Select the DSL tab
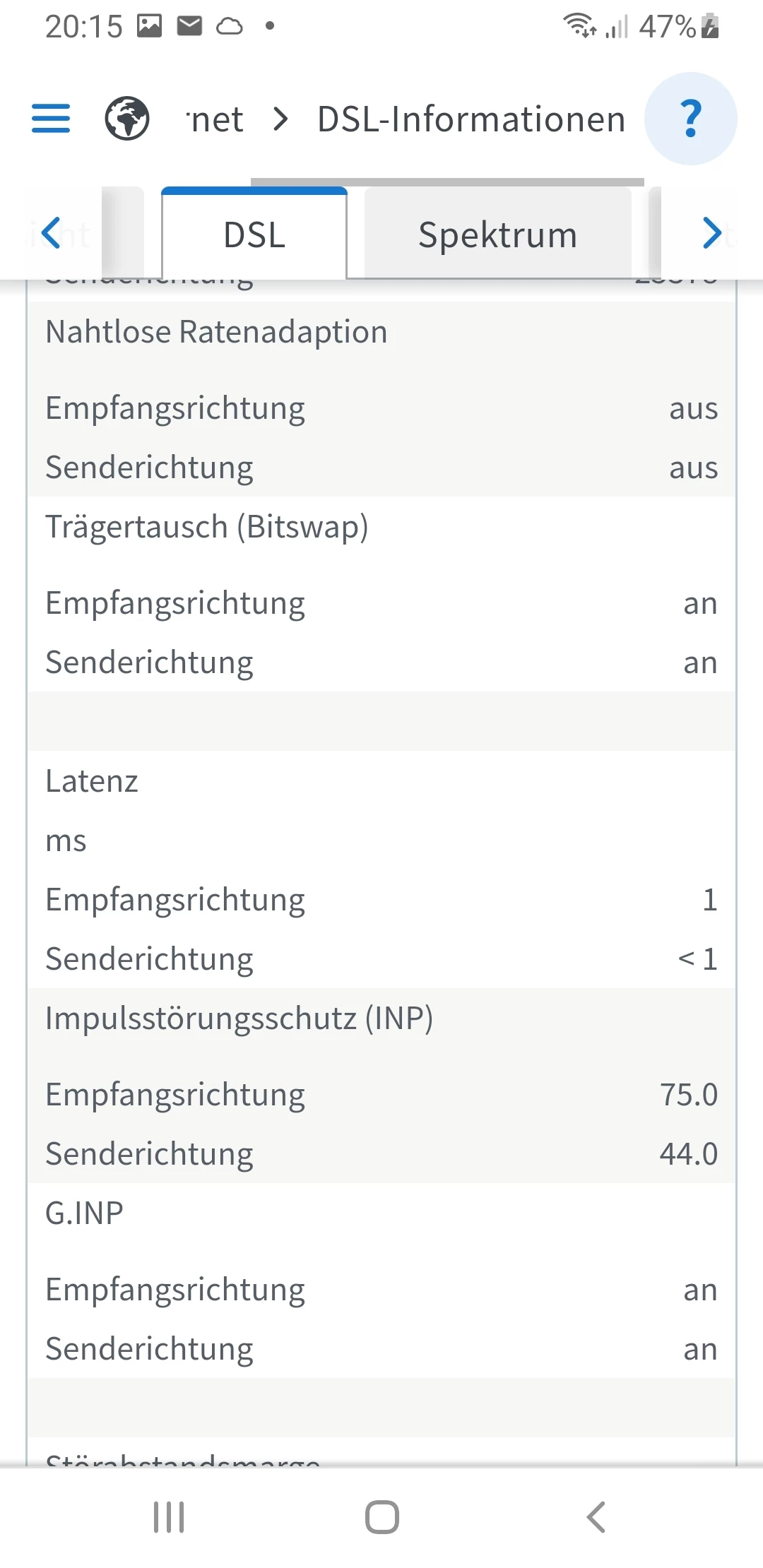763x1568 pixels. 254,234
